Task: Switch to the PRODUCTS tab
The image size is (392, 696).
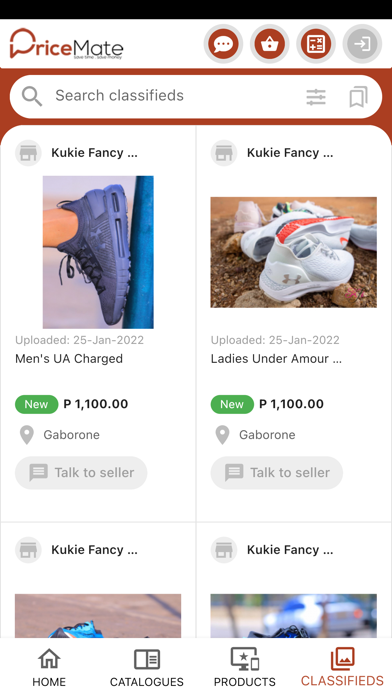Action: coord(245,668)
